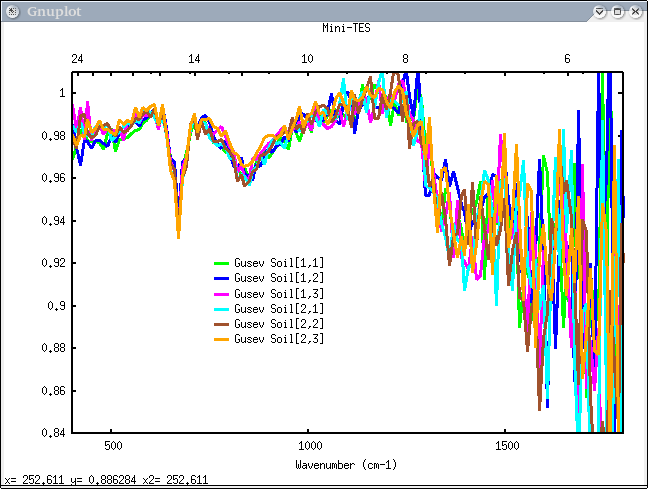The width and height of the screenshot is (648, 489).
Task: Maximize the Gnuplot window
Action: (617, 12)
